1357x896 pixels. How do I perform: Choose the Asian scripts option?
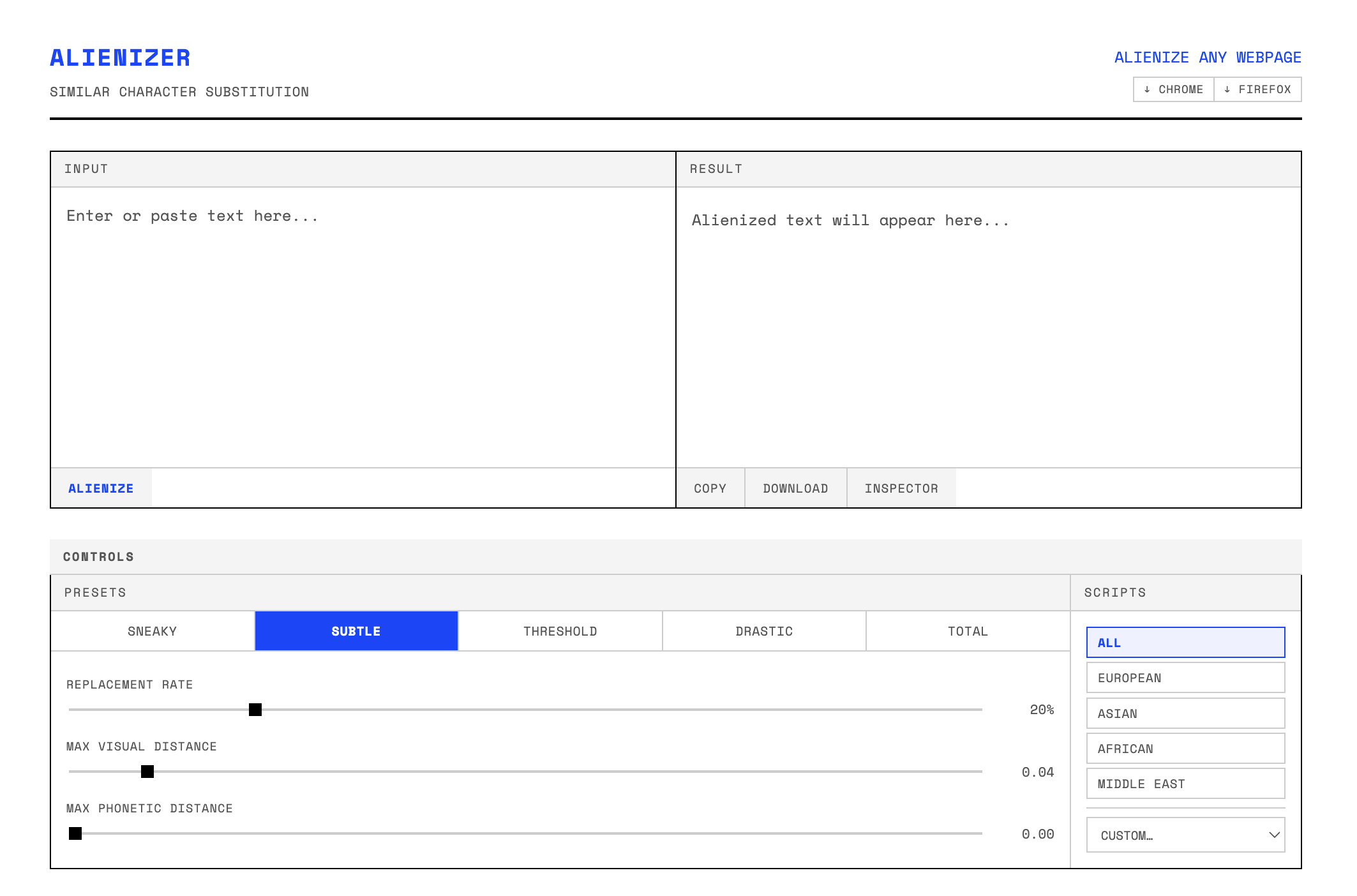pyautogui.click(x=1185, y=713)
